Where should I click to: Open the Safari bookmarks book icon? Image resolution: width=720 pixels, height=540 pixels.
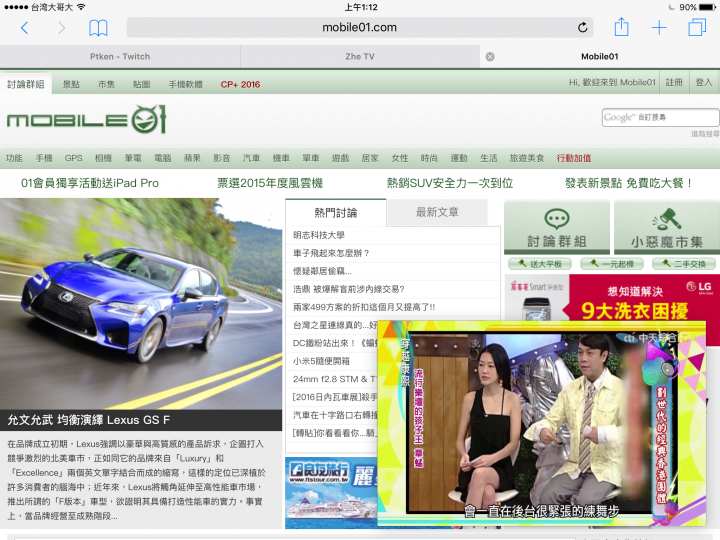(98, 28)
